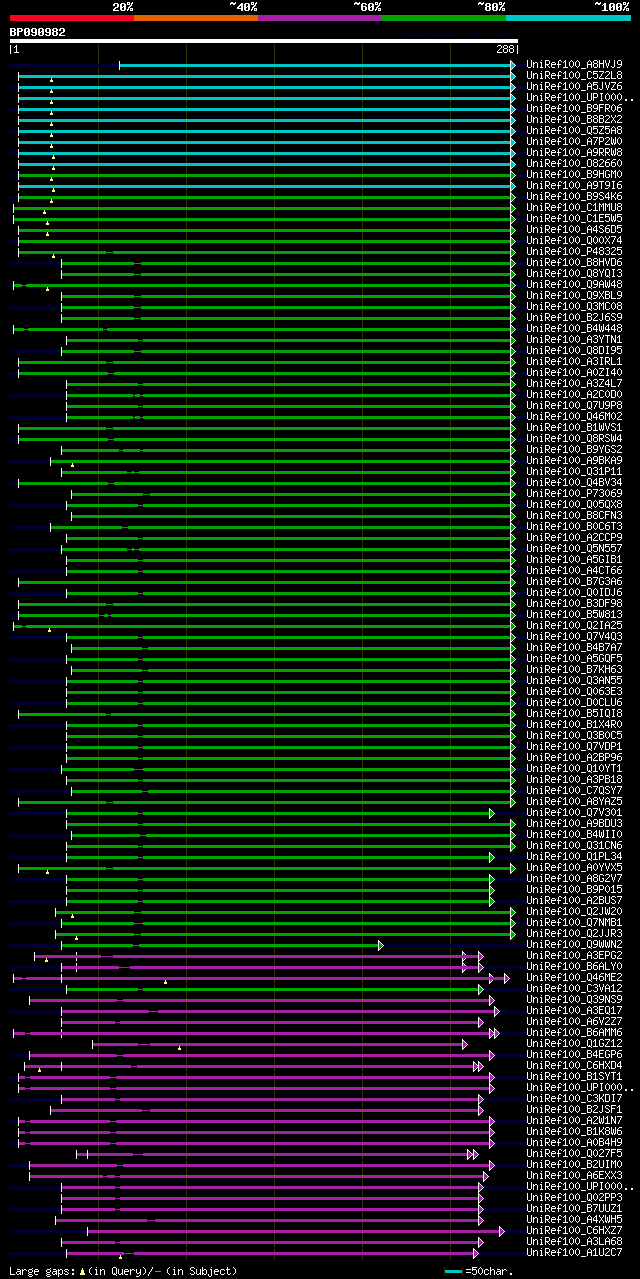This screenshot has height=1279, width=640.
Task: Select label UniRef100_B1WVS1
Action: (x=574, y=428)
